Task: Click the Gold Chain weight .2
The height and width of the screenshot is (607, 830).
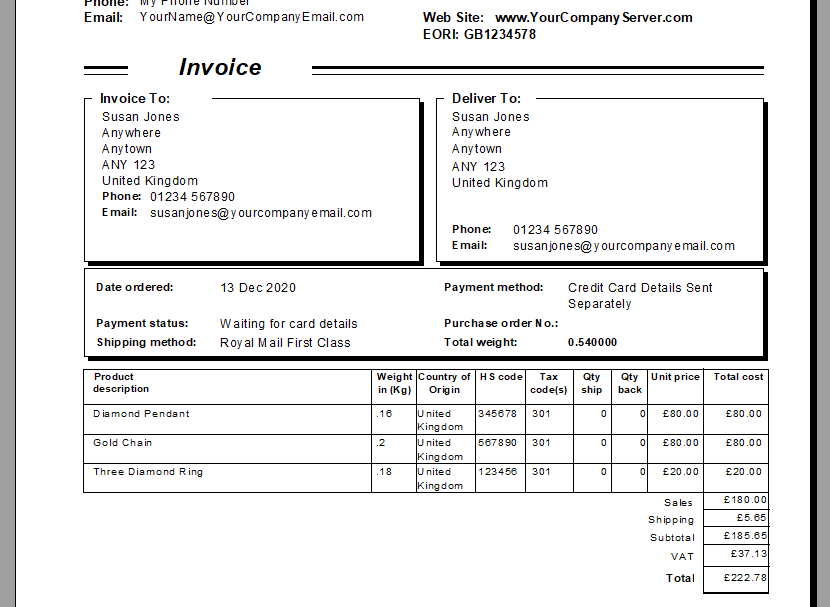Action: [x=381, y=443]
